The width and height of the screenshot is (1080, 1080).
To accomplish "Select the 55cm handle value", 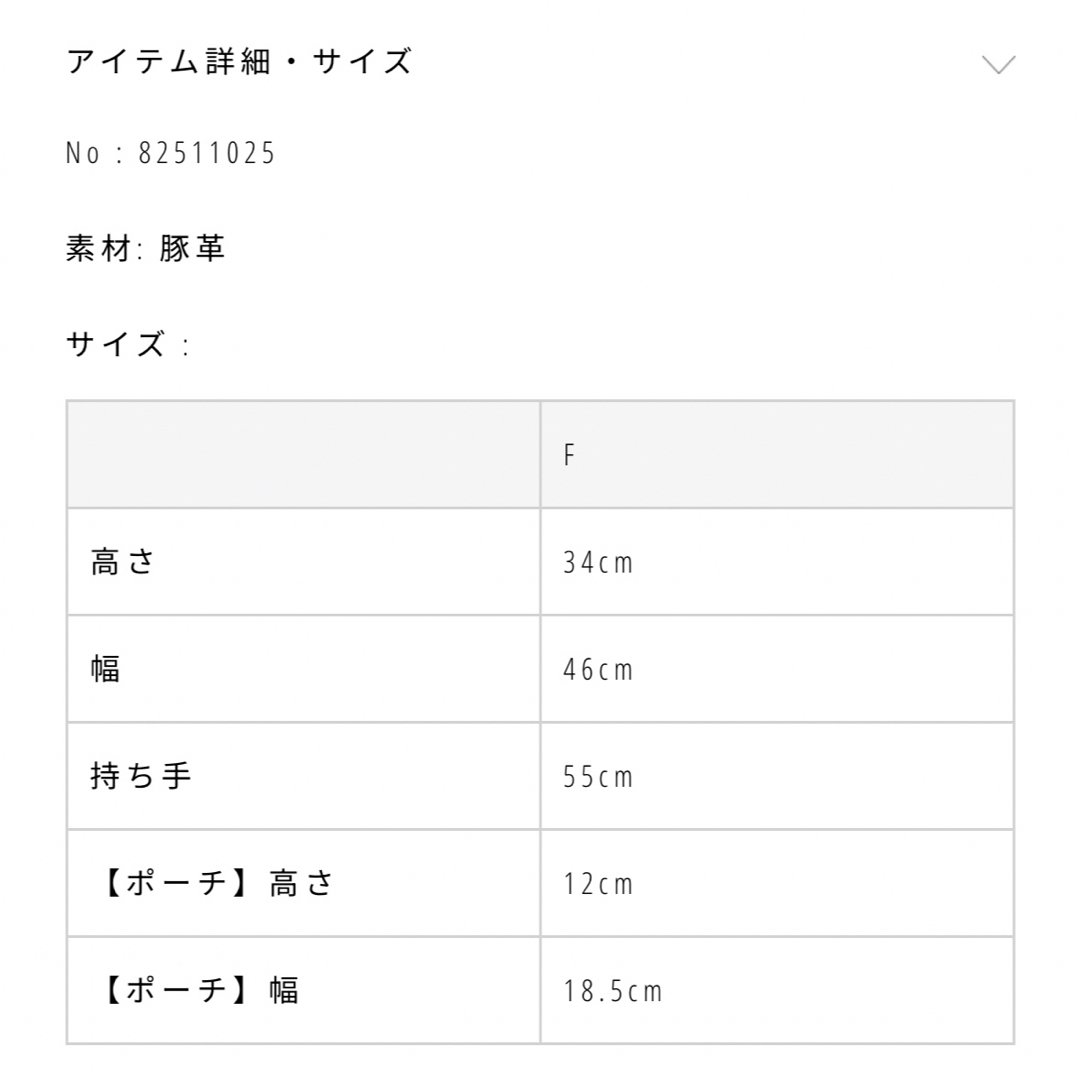I will pyautogui.click(x=598, y=777).
